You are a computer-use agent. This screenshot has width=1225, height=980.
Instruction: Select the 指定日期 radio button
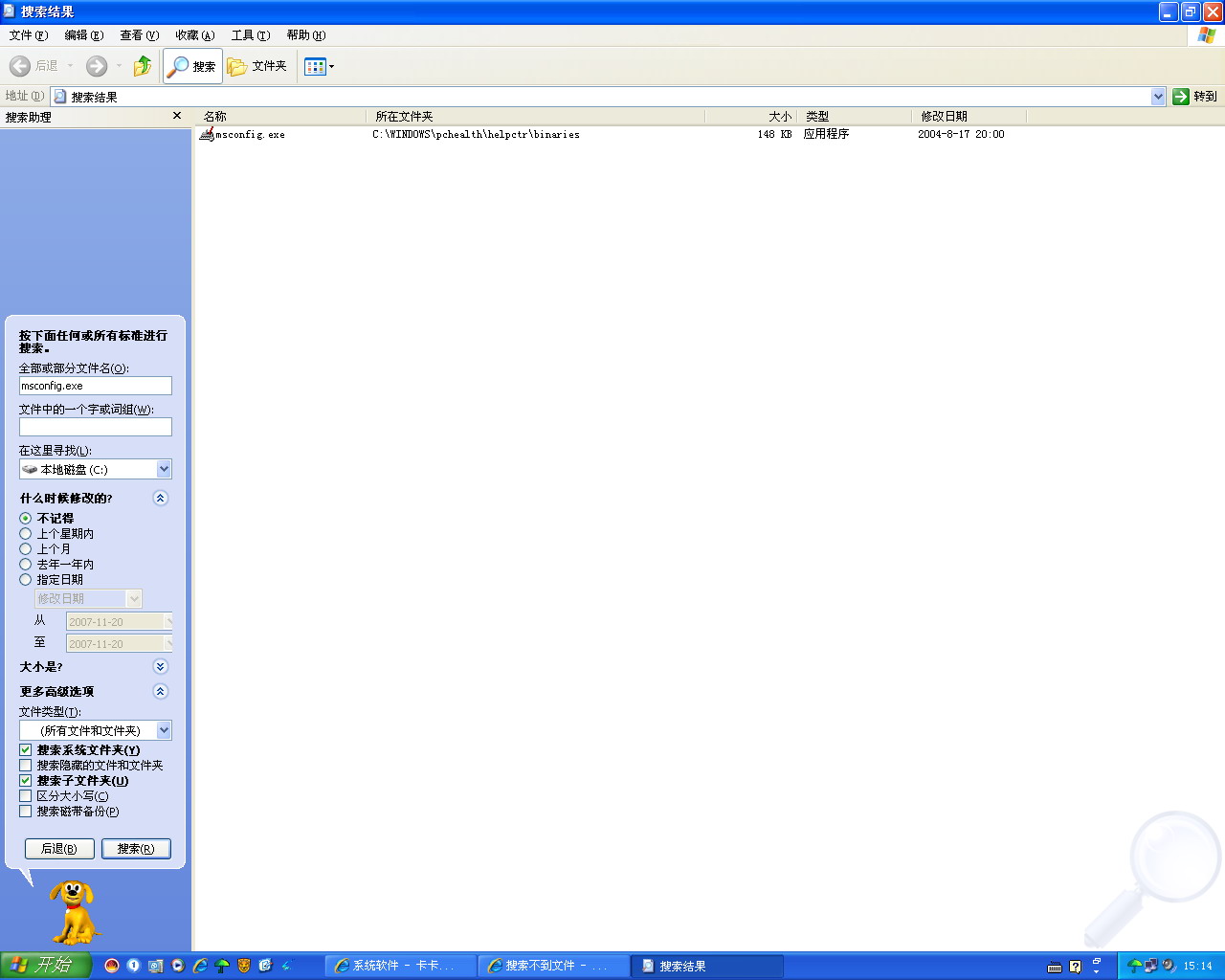26,580
